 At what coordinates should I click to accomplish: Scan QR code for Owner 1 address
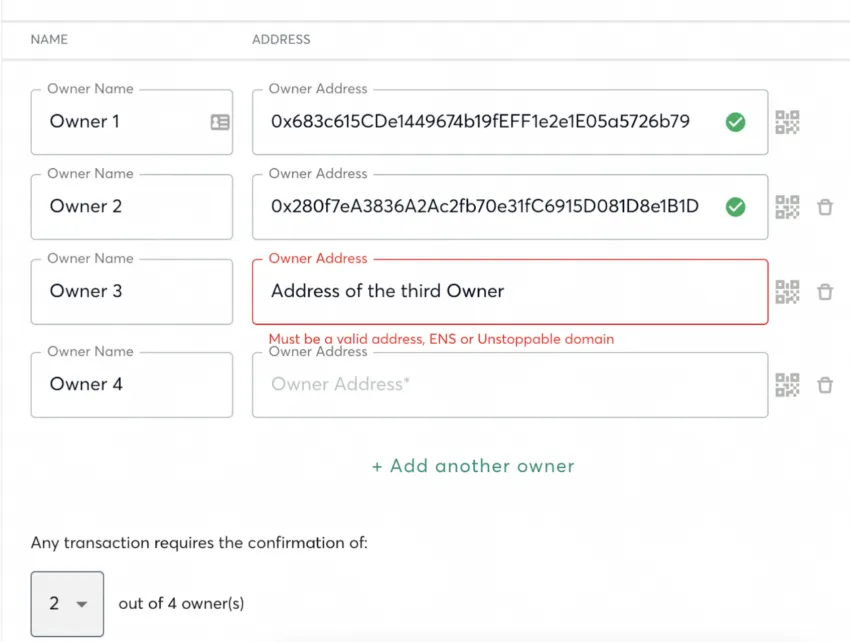(x=787, y=122)
